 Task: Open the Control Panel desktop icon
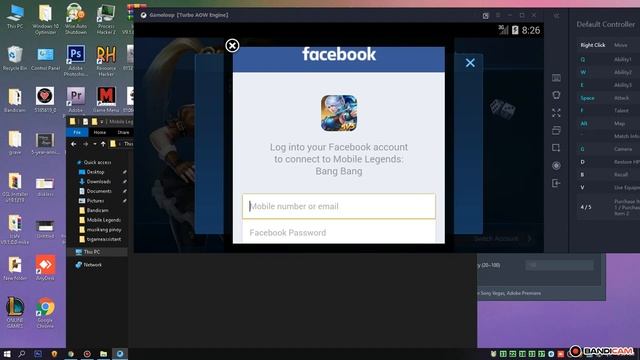click(x=45, y=58)
